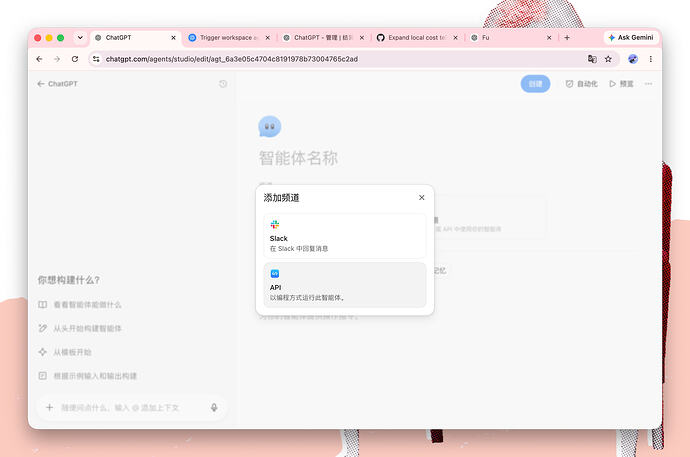Open the 预览 play button
The height and width of the screenshot is (457, 690).
click(621, 84)
